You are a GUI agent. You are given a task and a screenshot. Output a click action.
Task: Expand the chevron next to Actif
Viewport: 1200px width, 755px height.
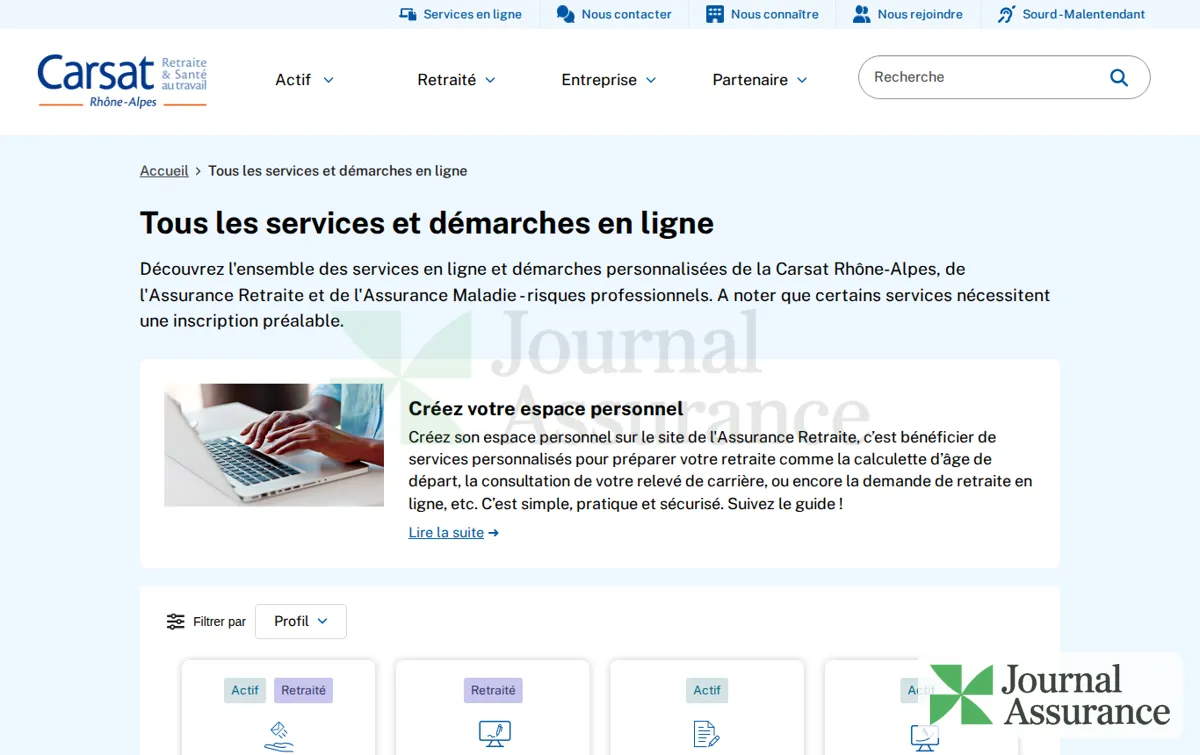[328, 80]
